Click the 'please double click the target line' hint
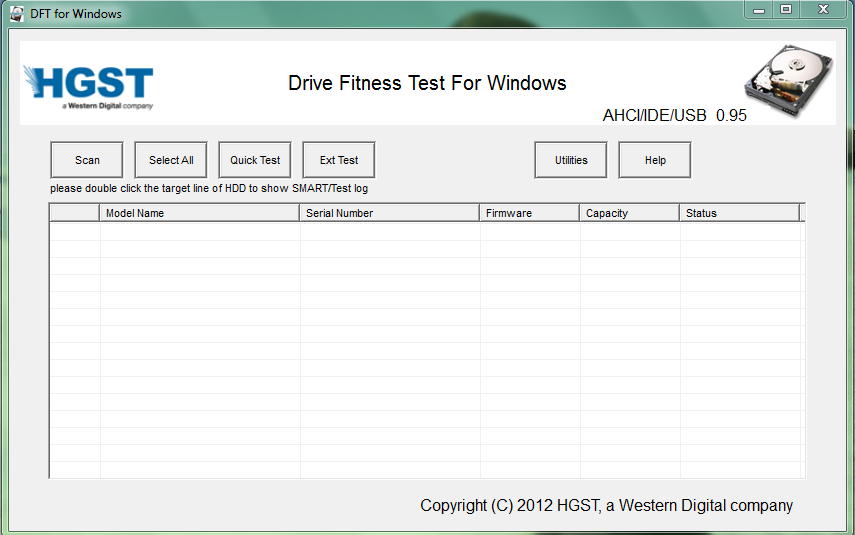Image resolution: width=855 pixels, height=535 pixels. click(209, 189)
